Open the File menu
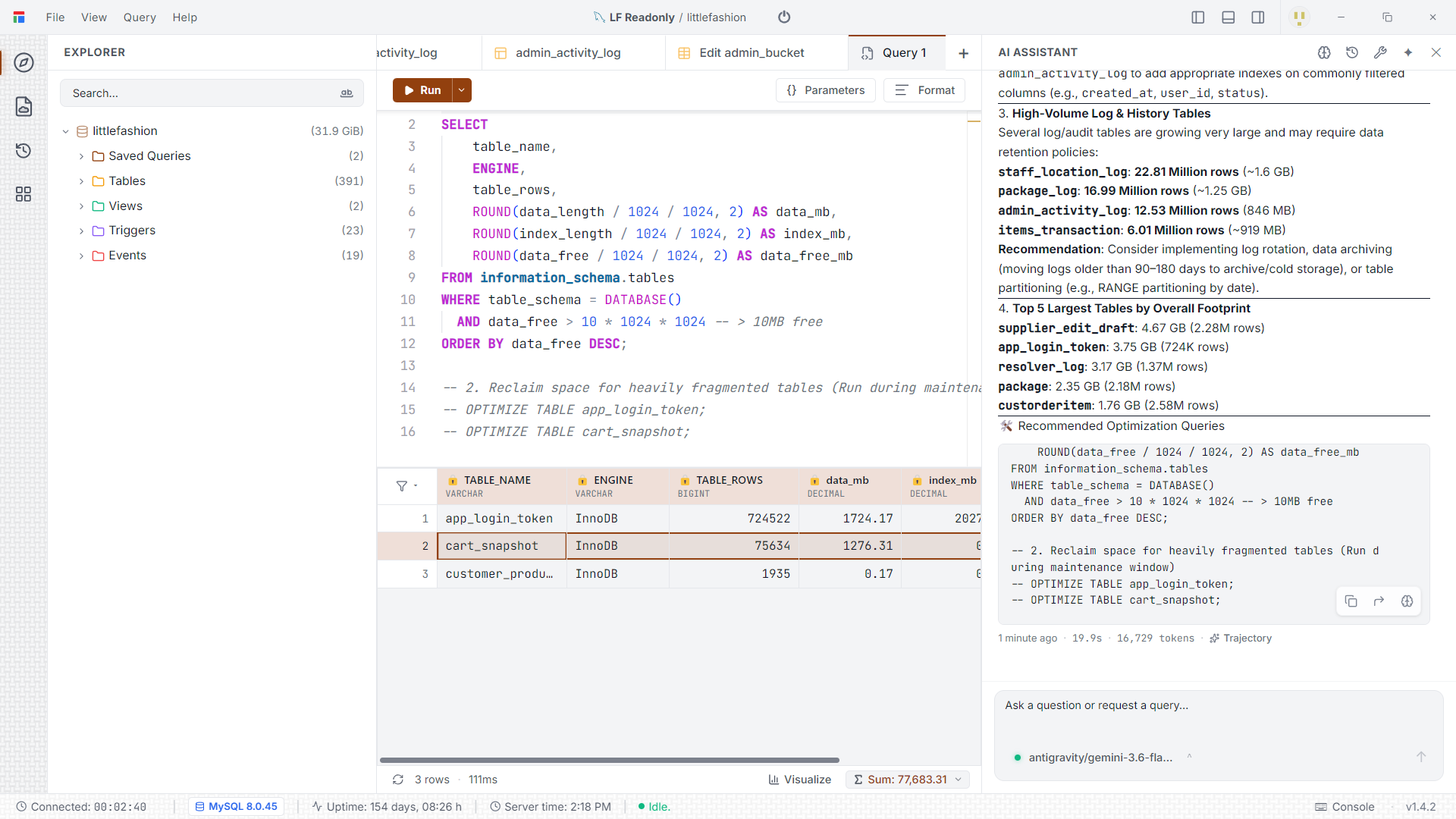The height and width of the screenshot is (819, 1456). [x=55, y=17]
